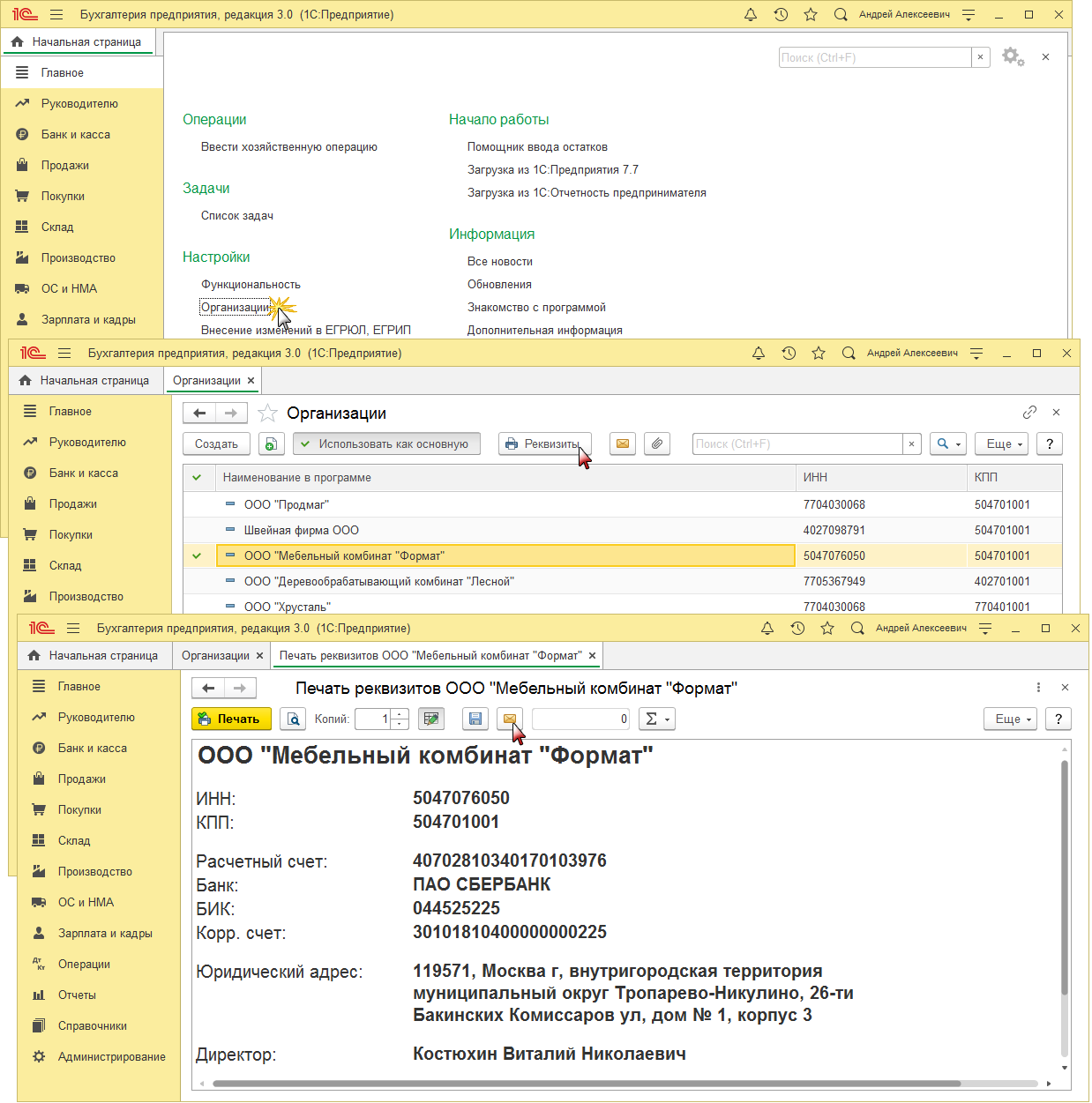Open search magnifier in the front window title bar
This screenshot has width=1092, height=1103.
857,628
